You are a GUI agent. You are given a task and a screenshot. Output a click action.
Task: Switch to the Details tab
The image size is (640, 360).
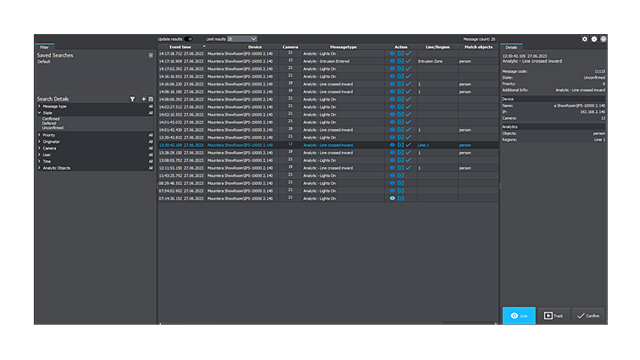pos(511,47)
